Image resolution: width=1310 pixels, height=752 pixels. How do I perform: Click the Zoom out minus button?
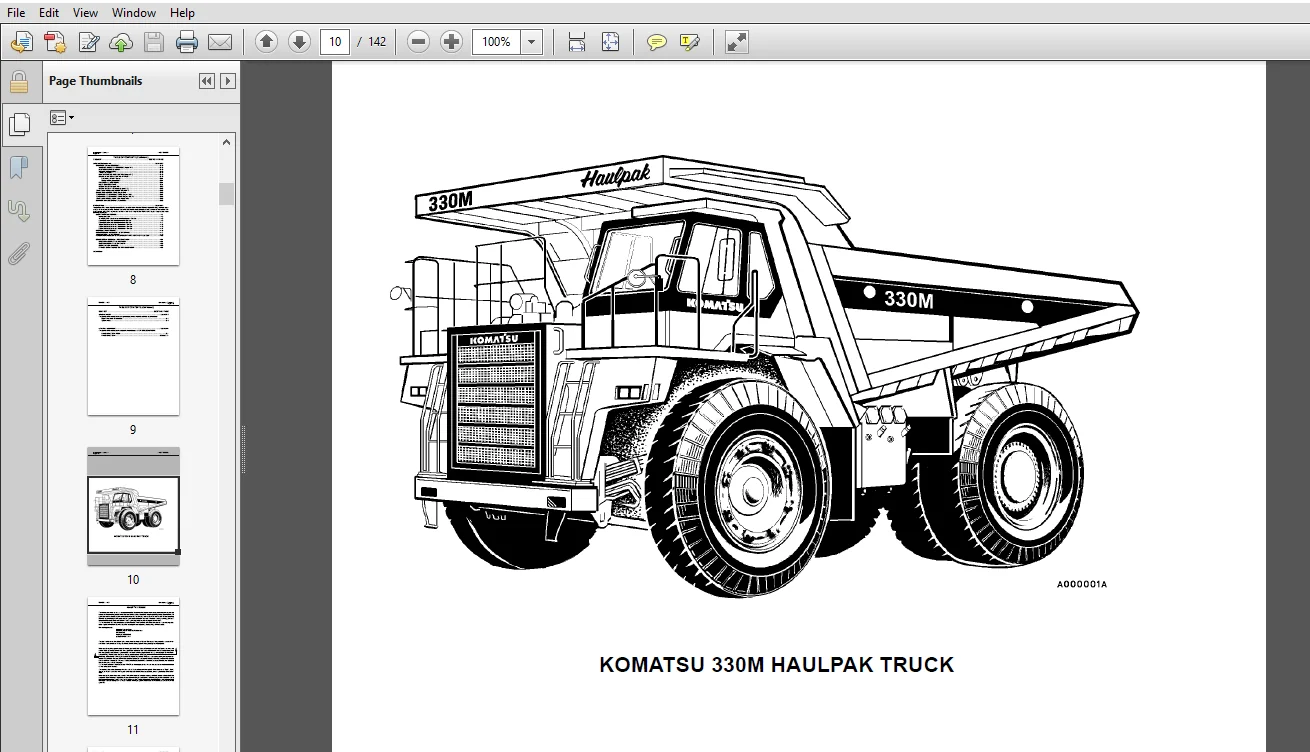419,42
